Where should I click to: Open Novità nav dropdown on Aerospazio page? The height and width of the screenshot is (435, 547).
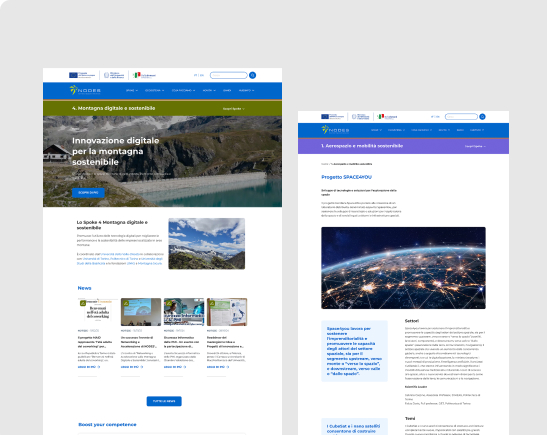click(444, 130)
